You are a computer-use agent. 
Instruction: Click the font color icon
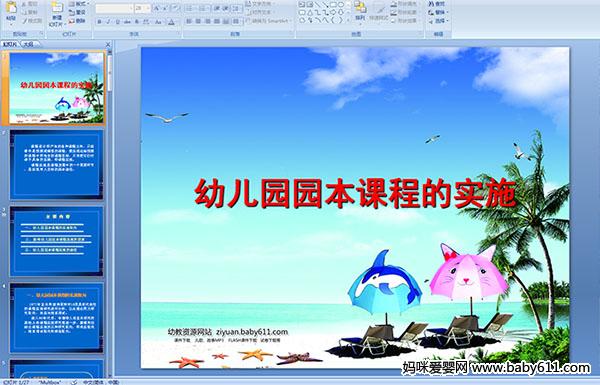tap(171, 22)
